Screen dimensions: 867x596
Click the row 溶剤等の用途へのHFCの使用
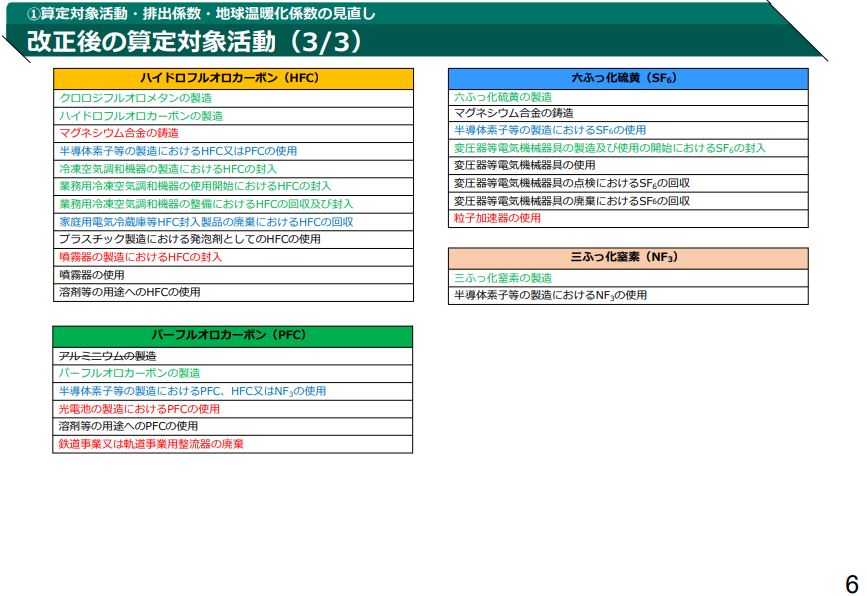click(233, 292)
